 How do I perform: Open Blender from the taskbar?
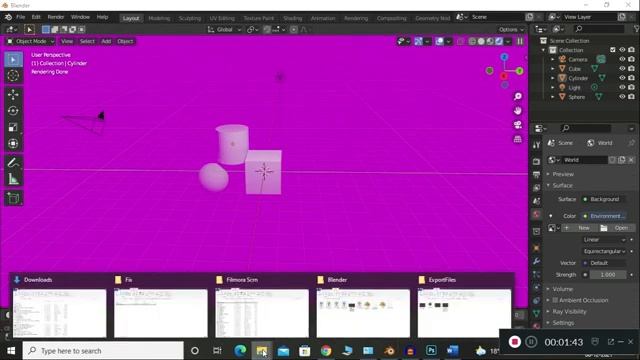click(389, 351)
